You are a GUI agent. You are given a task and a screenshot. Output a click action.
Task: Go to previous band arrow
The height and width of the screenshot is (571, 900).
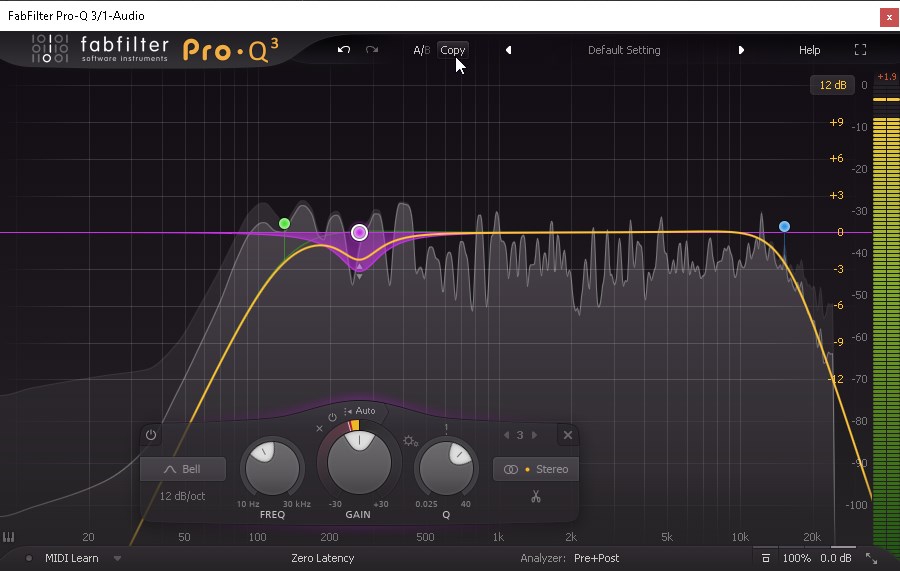(x=506, y=435)
